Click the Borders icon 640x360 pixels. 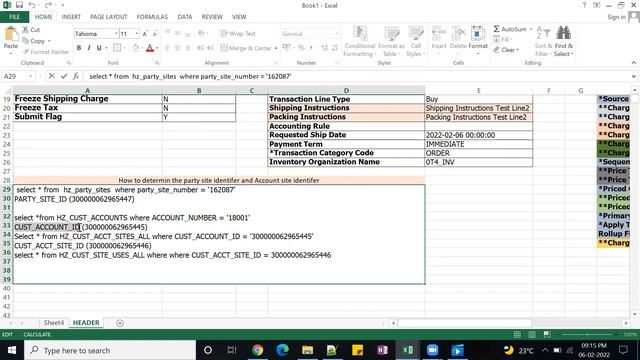coord(117,48)
